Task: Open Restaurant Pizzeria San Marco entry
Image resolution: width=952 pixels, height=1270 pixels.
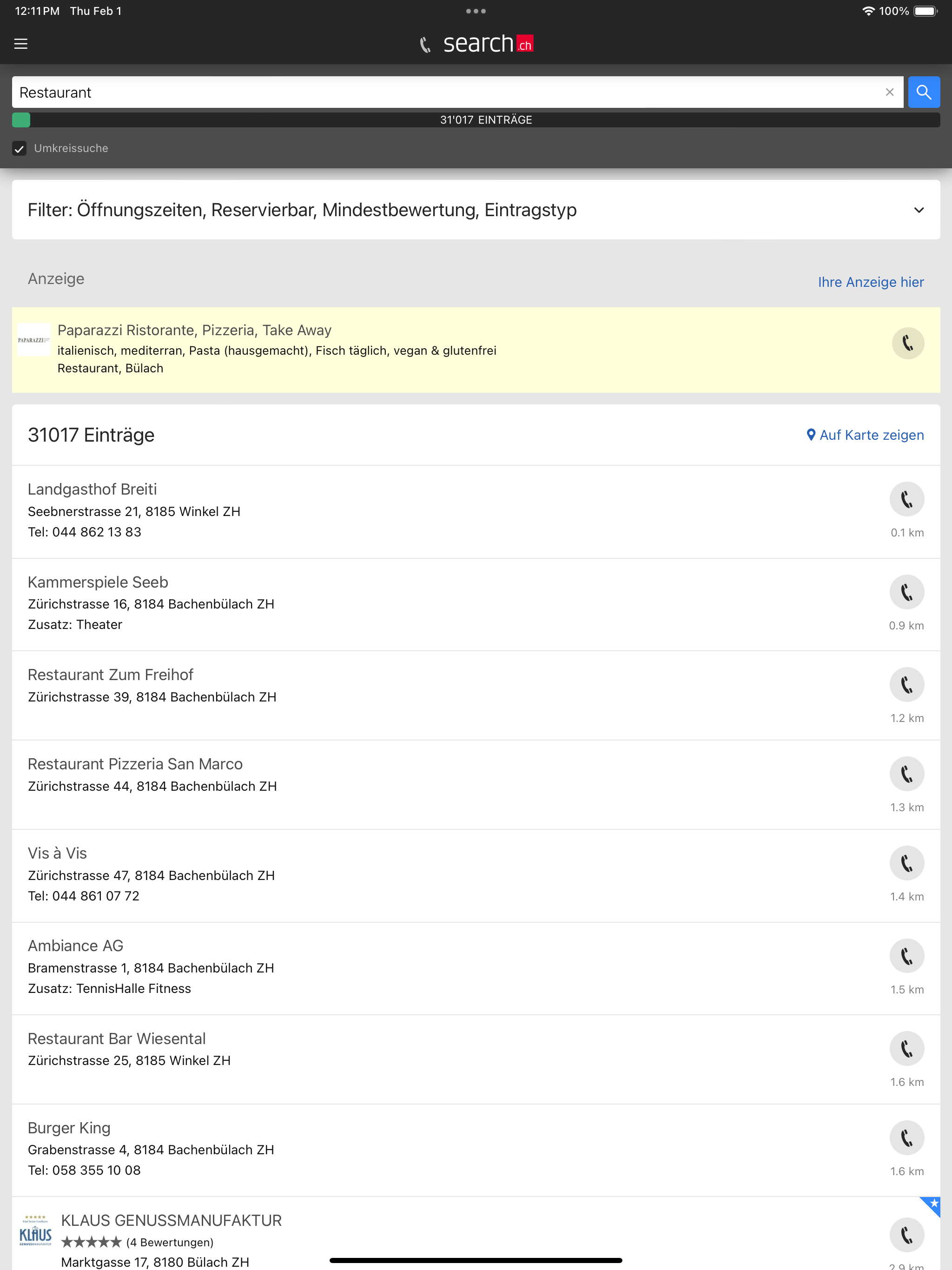Action: pos(476,785)
